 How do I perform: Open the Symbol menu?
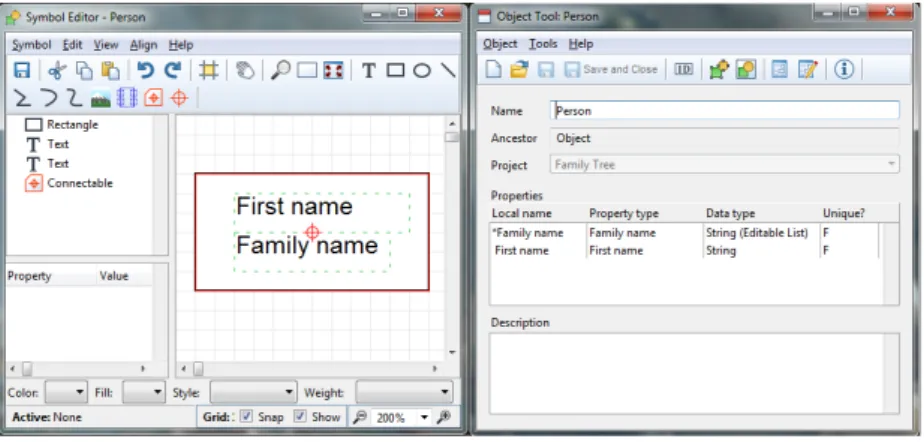[32, 45]
